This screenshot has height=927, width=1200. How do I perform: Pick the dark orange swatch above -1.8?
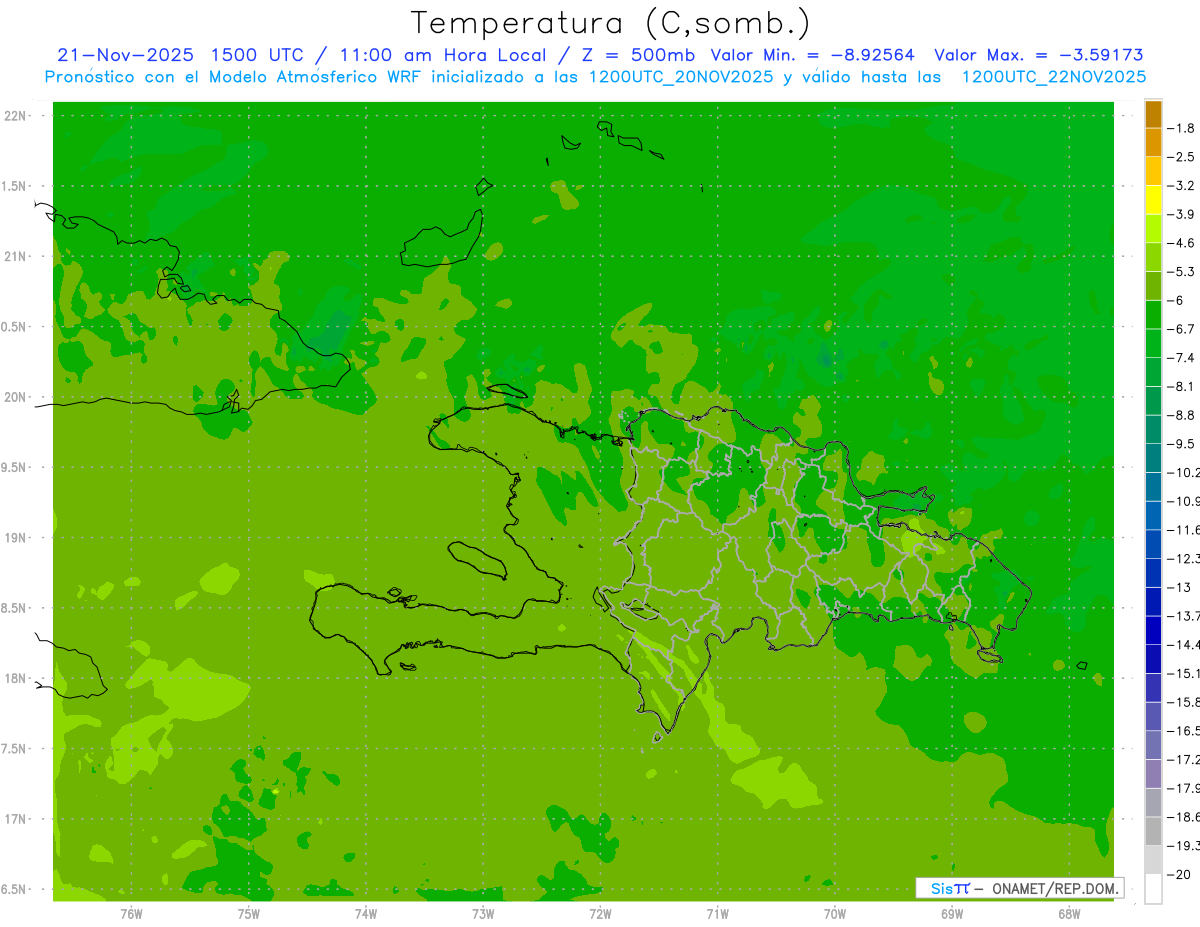click(1153, 114)
